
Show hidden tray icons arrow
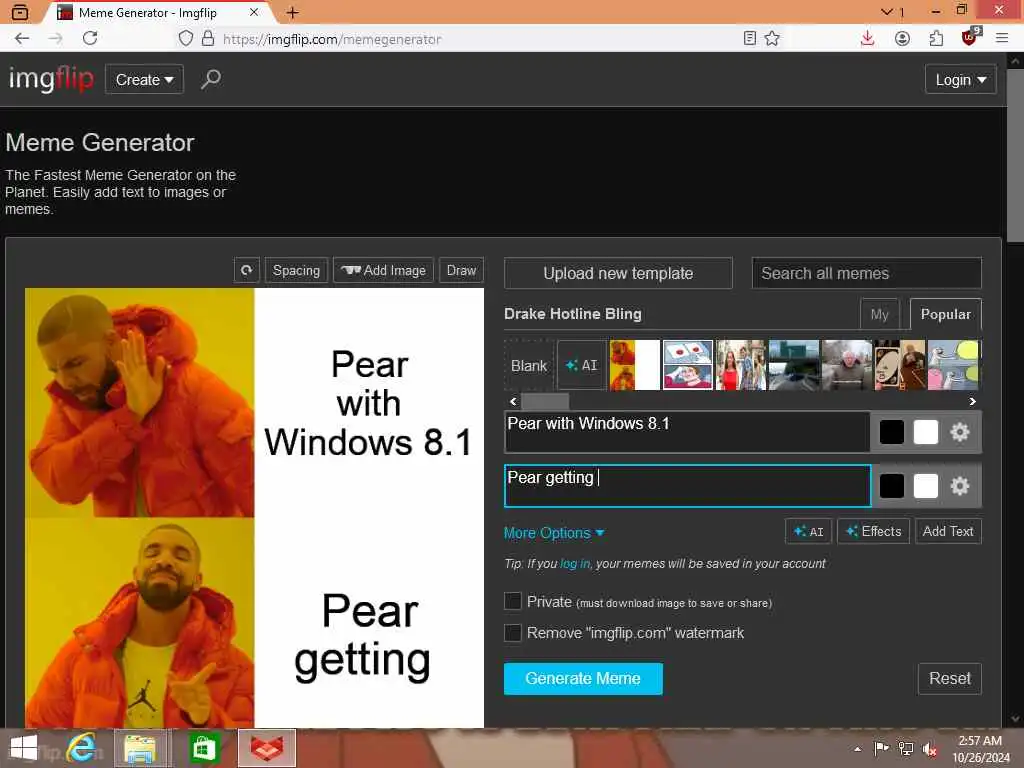pos(857,749)
